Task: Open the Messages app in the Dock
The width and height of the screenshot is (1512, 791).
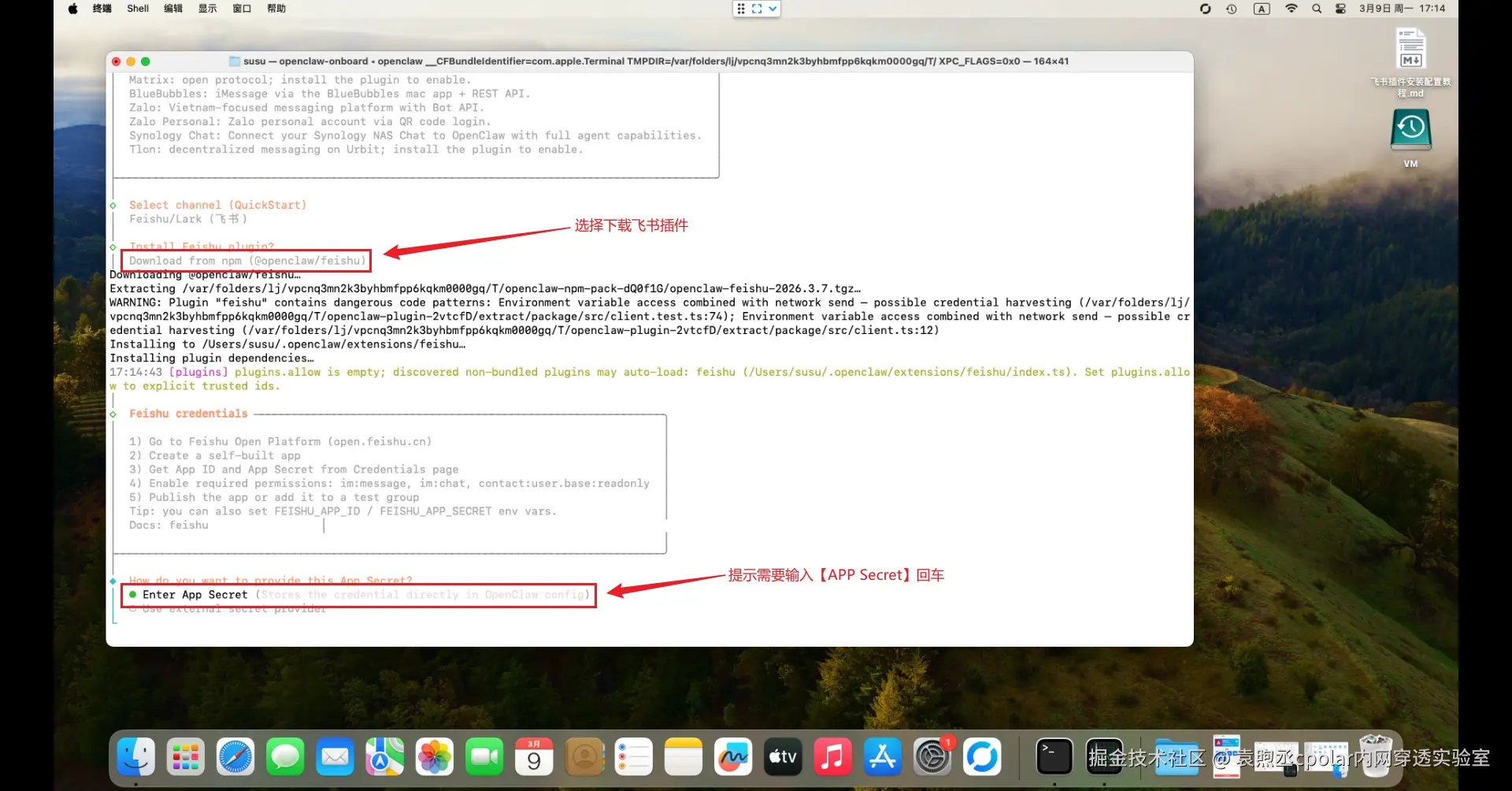Action: [285, 757]
